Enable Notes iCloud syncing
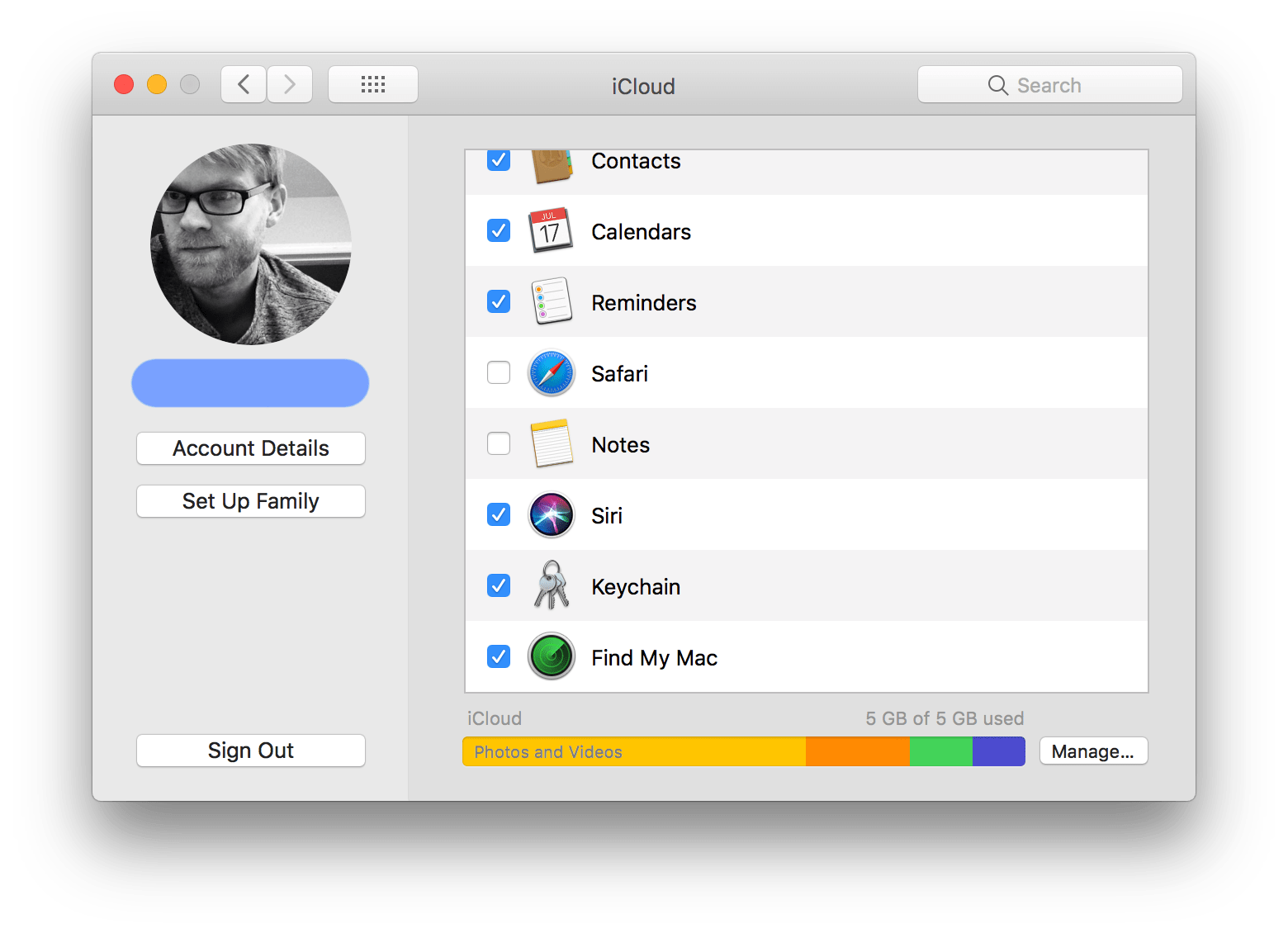Screen dimensions: 1288x933 tap(498, 443)
